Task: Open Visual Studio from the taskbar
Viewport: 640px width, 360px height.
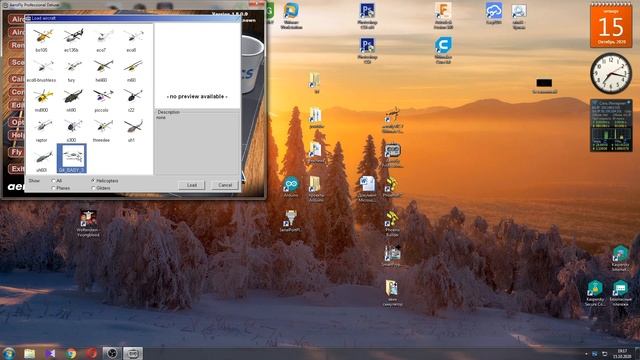Action: (x=50, y=353)
